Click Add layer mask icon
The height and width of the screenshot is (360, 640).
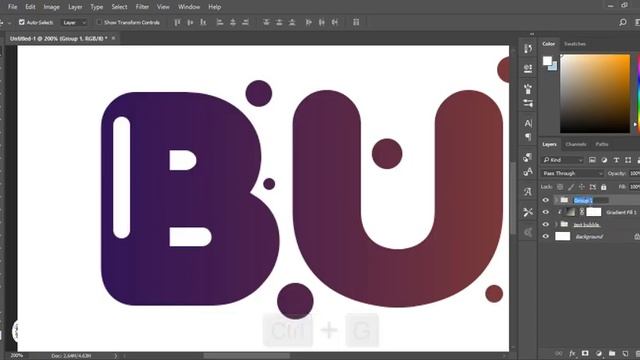[x=585, y=353]
